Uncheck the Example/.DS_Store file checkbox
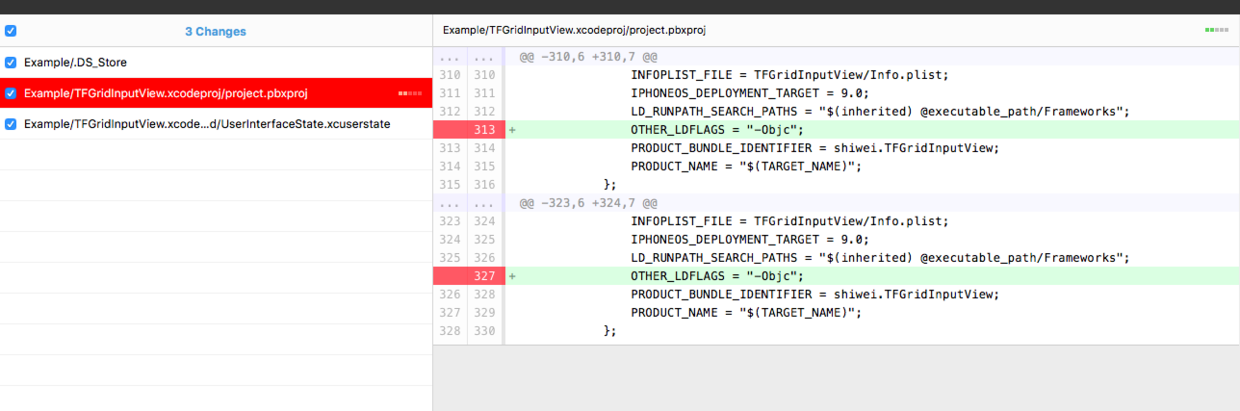The height and width of the screenshot is (411, 1240). (10, 62)
